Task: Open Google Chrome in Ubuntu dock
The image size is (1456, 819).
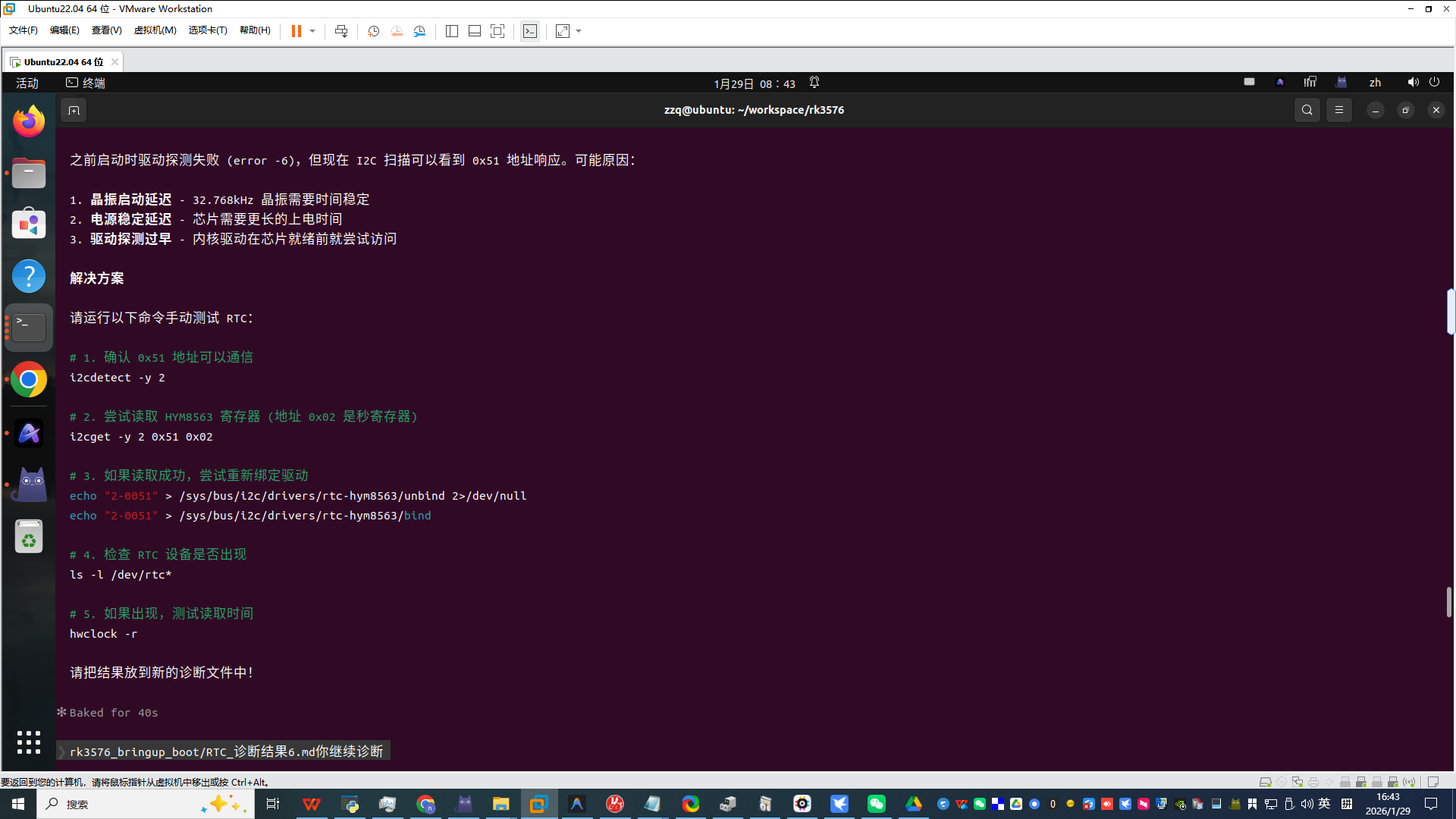Action: pos(29,380)
